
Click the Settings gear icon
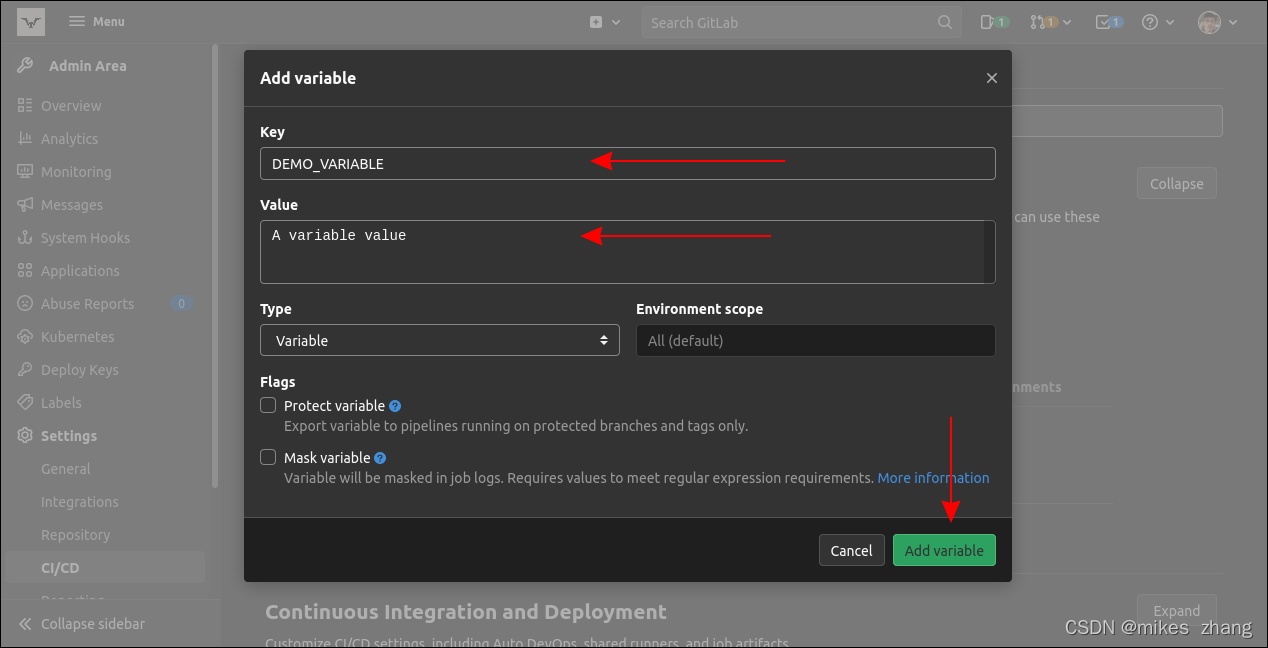(25, 436)
